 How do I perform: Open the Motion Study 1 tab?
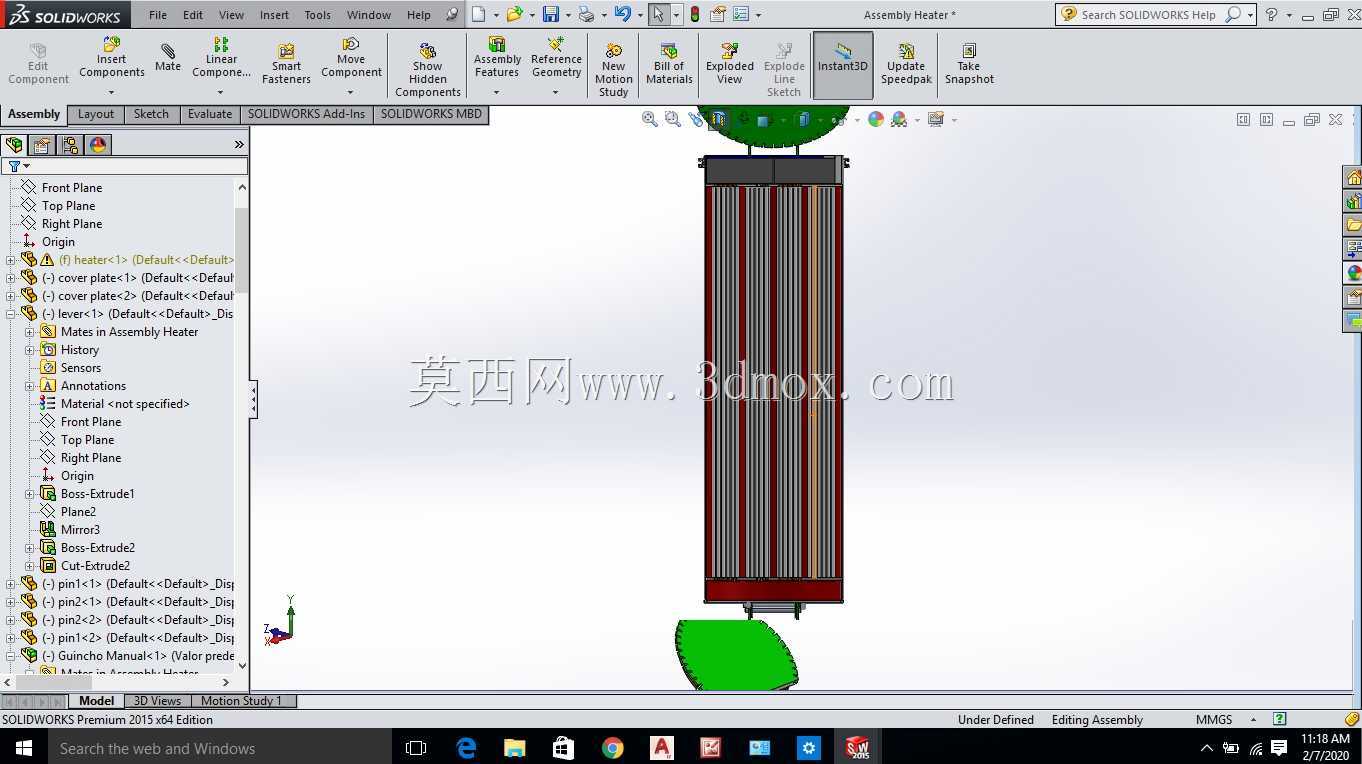pyautogui.click(x=241, y=701)
